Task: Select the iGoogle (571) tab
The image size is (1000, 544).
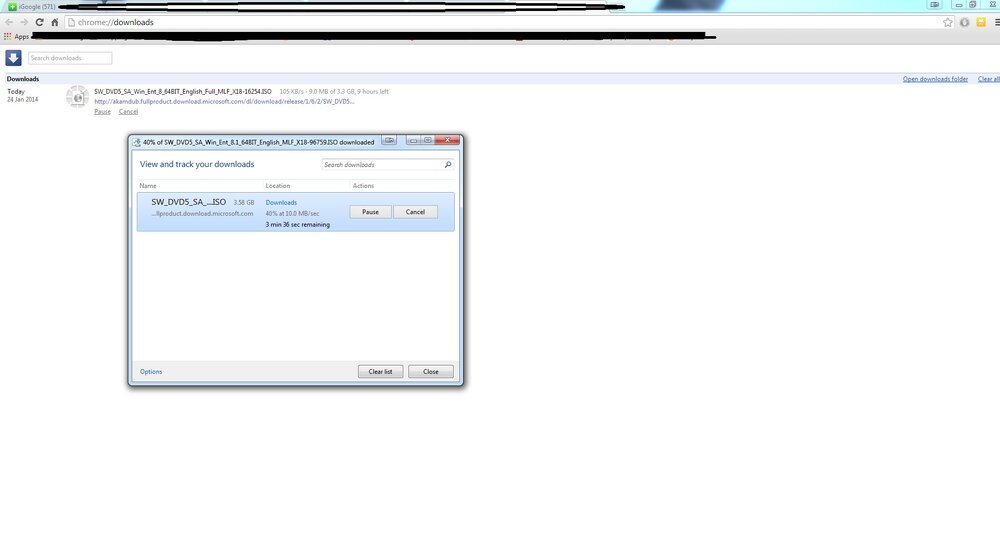Action: tap(32, 6)
